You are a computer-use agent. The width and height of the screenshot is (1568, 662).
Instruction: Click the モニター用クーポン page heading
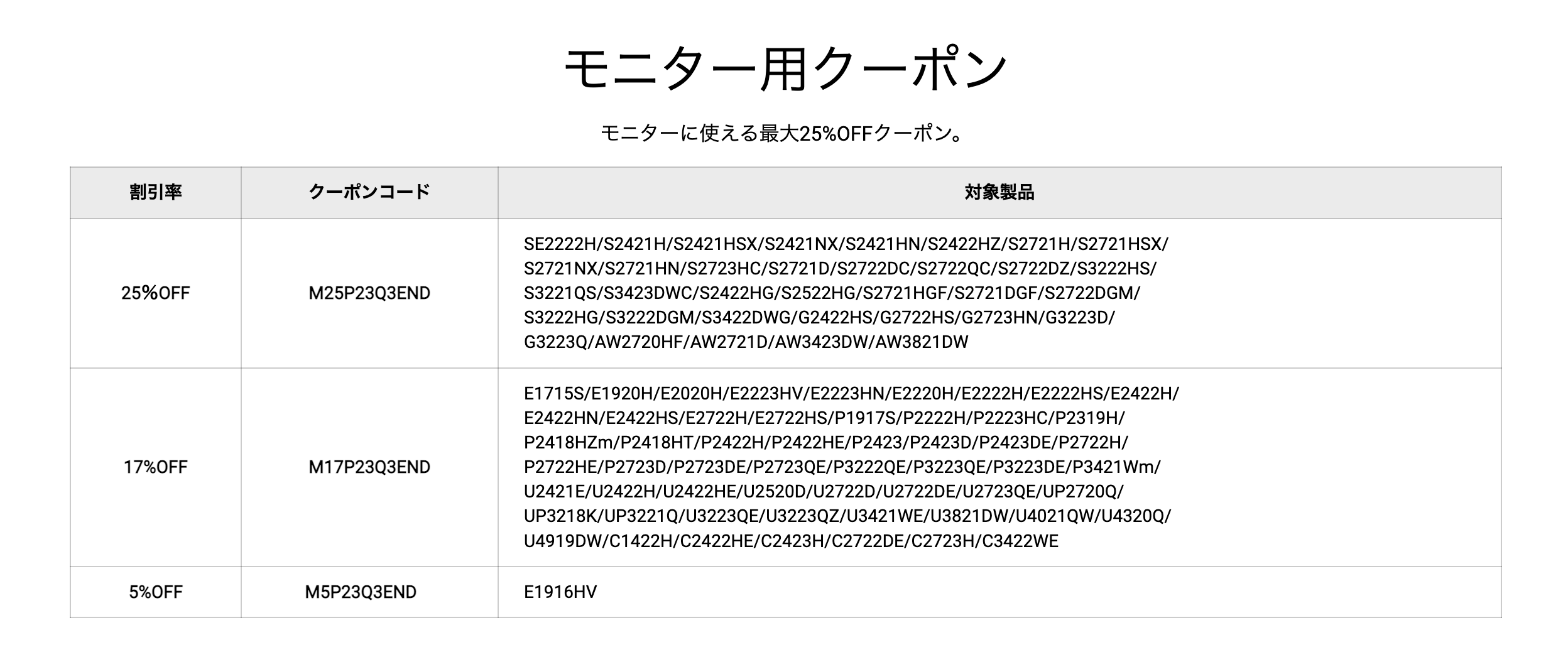coord(785,68)
